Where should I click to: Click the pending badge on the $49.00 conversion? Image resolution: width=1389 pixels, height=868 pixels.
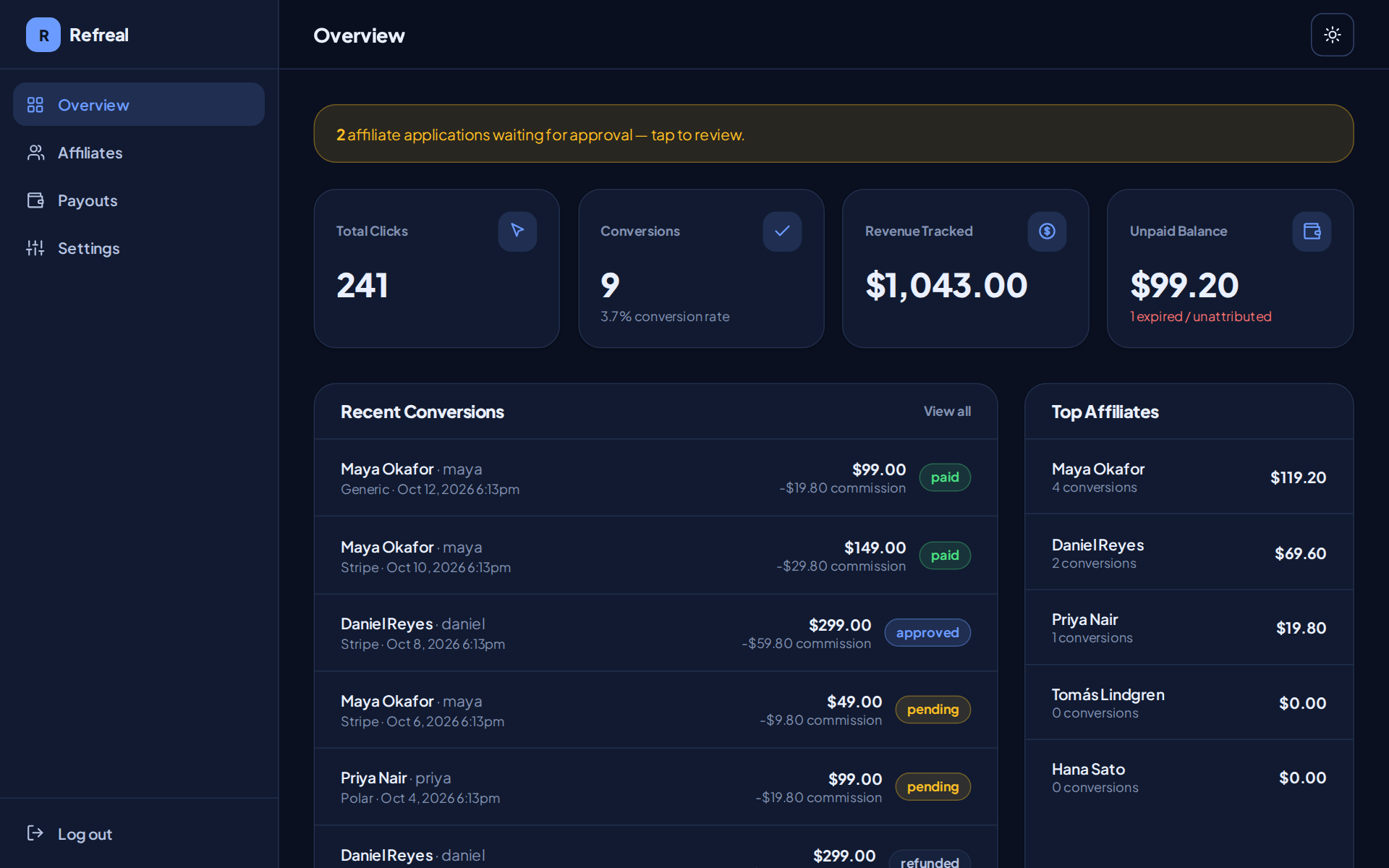[x=933, y=710]
